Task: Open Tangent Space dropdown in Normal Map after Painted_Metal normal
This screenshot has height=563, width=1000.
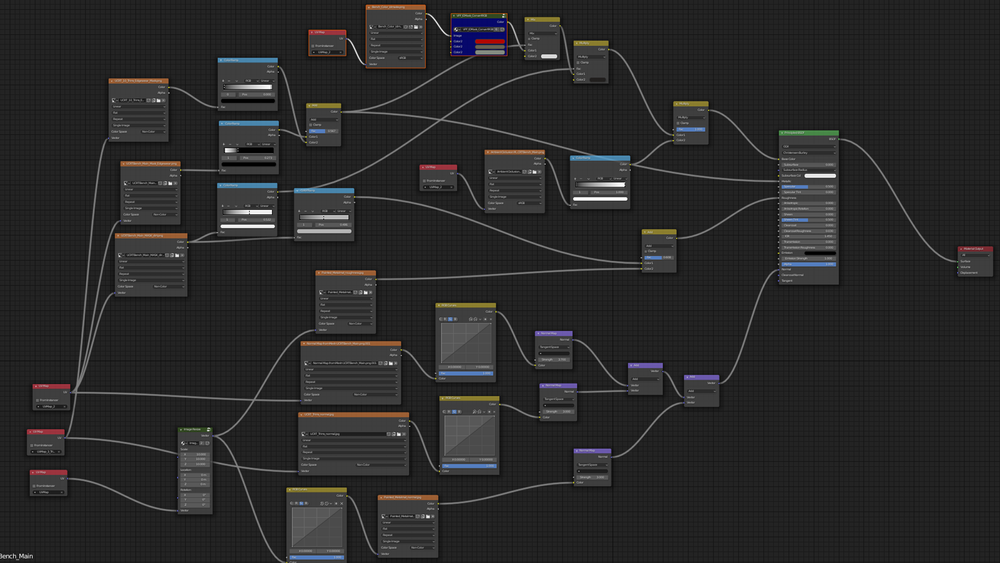Action: (592, 465)
